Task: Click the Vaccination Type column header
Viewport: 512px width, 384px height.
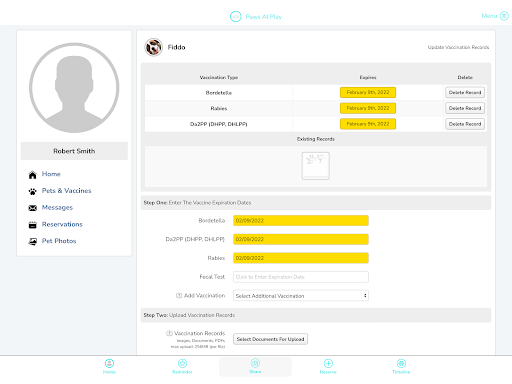Action: pyautogui.click(x=219, y=77)
